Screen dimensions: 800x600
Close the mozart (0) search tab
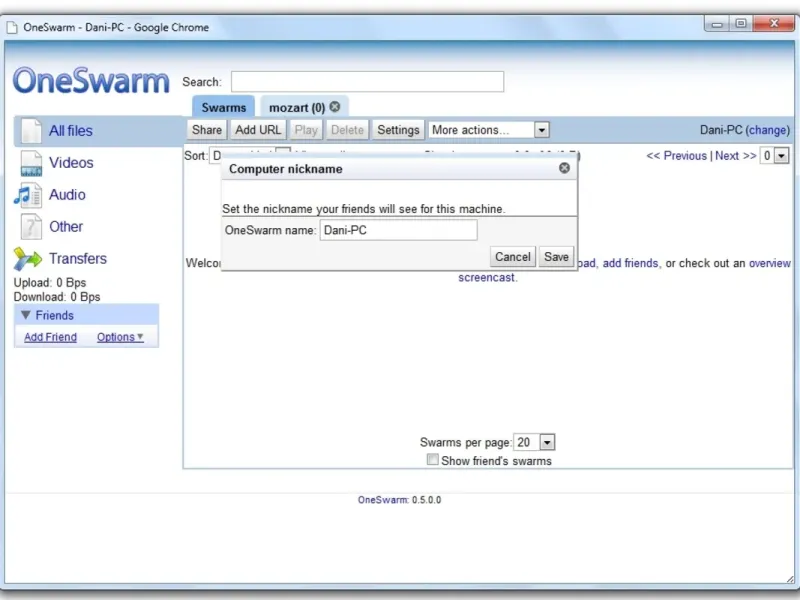coord(335,107)
